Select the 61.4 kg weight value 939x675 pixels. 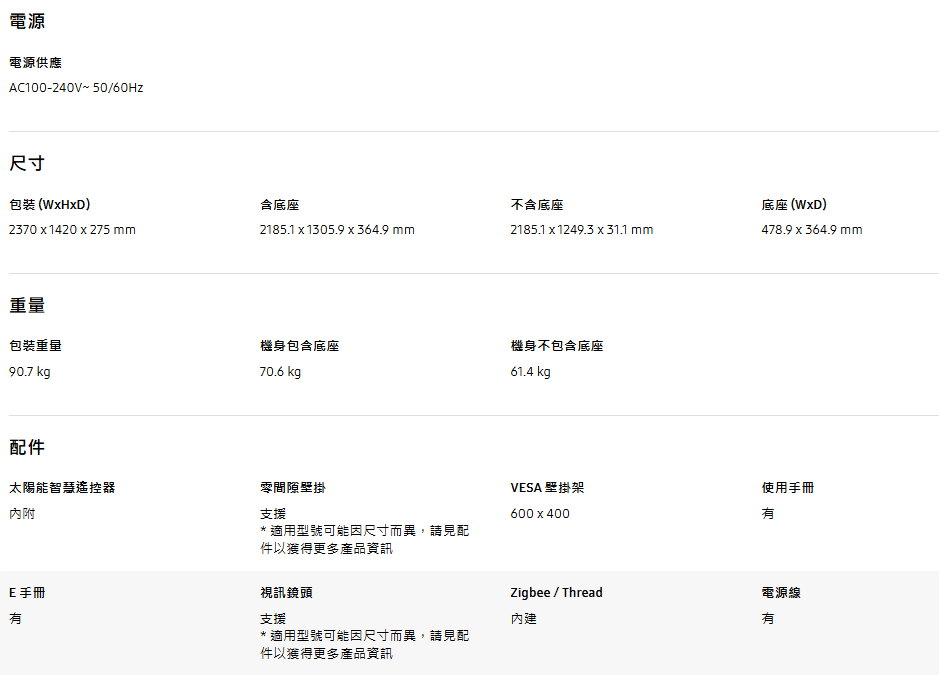[x=530, y=372]
